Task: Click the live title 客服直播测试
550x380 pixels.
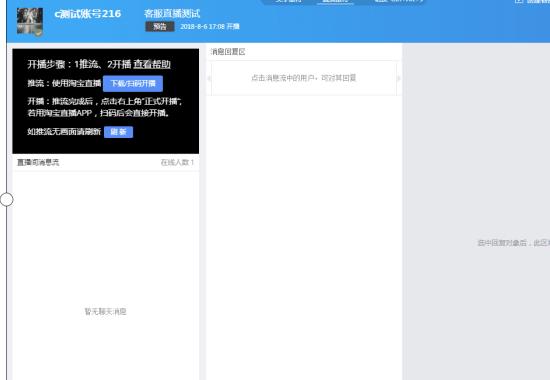Action: click(x=172, y=14)
